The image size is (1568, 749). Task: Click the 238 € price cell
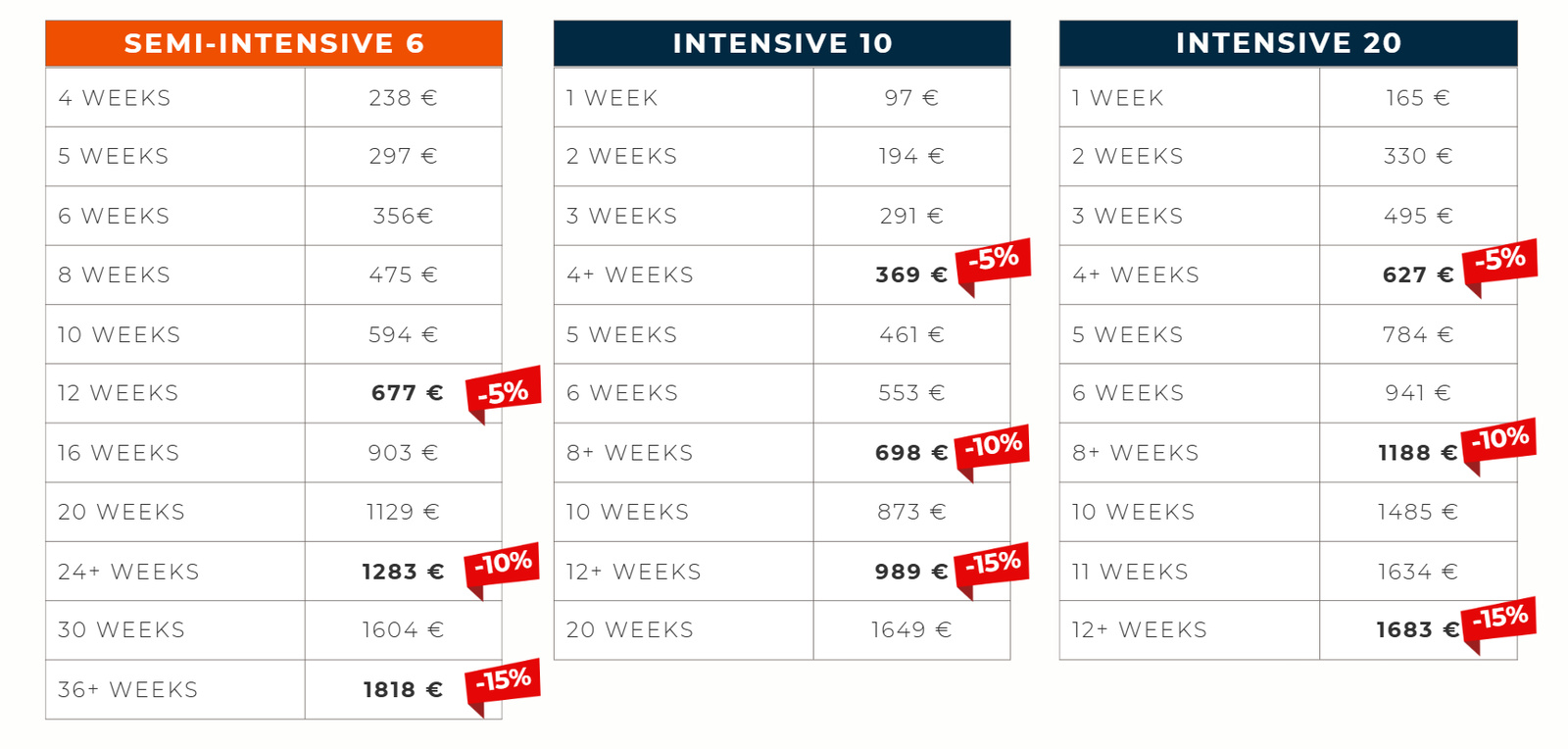coord(403,97)
